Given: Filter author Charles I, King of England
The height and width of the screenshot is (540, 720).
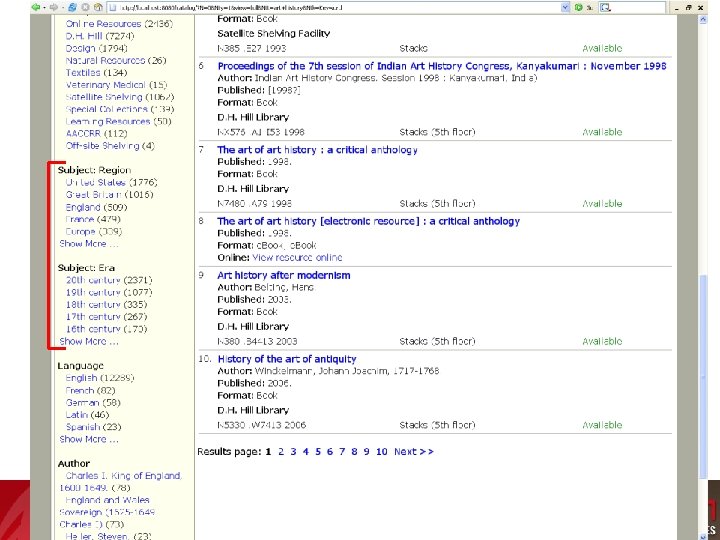Looking at the screenshot, I should pyautogui.click(x=121, y=482).
